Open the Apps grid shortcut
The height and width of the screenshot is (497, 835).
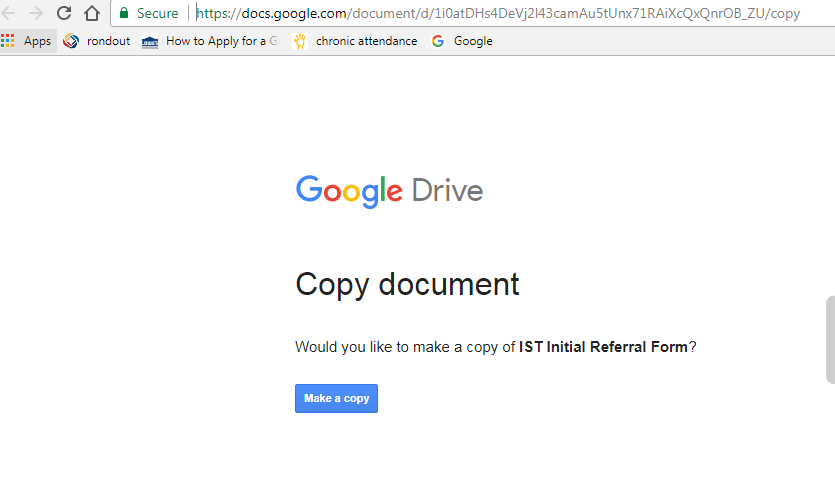27,41
